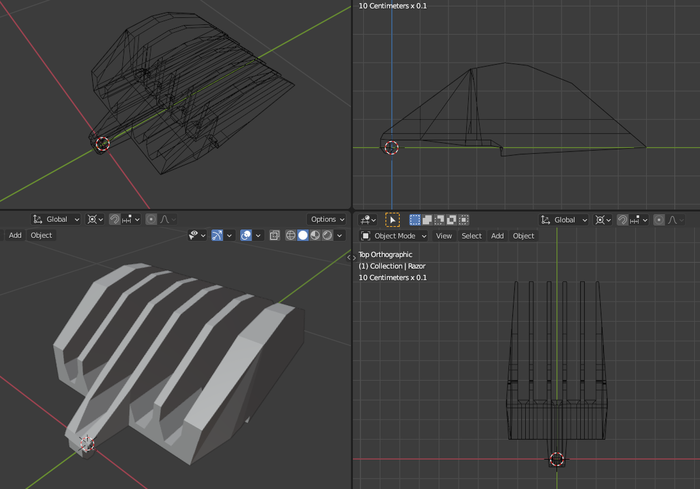Click wireframe shading mode in left viewport

291,236
